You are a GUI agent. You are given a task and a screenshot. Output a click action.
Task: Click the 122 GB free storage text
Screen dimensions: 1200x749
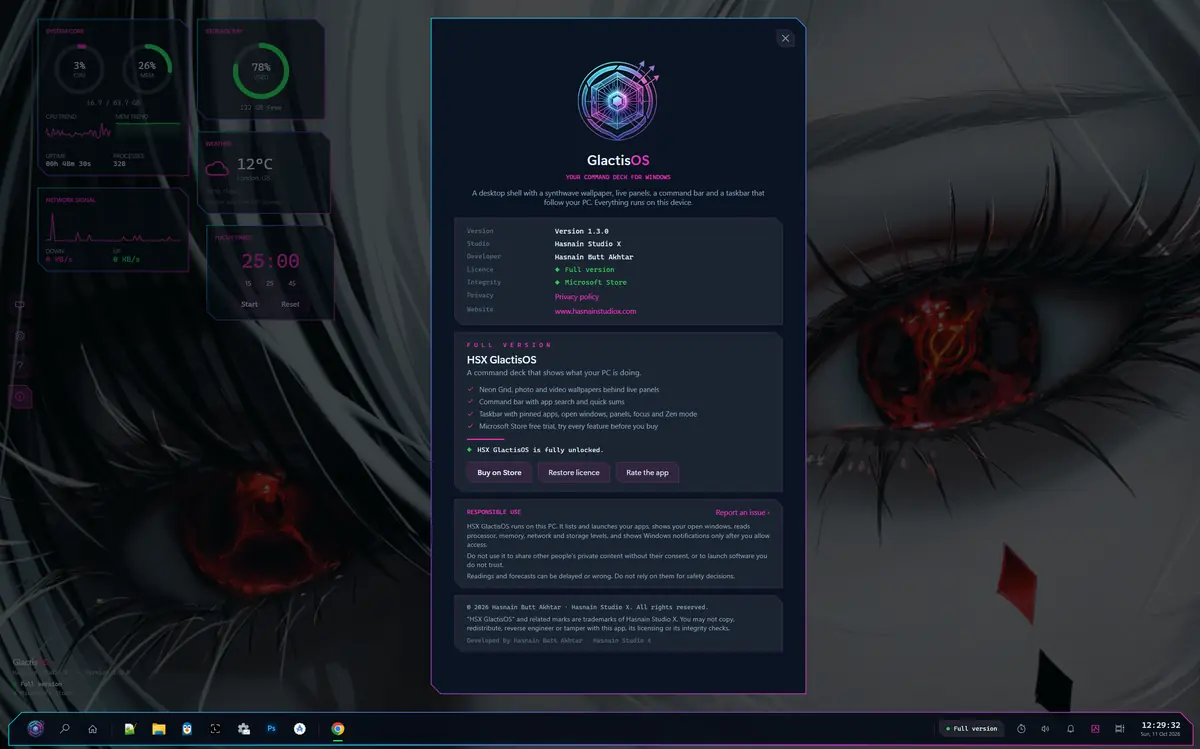(261, 107)
